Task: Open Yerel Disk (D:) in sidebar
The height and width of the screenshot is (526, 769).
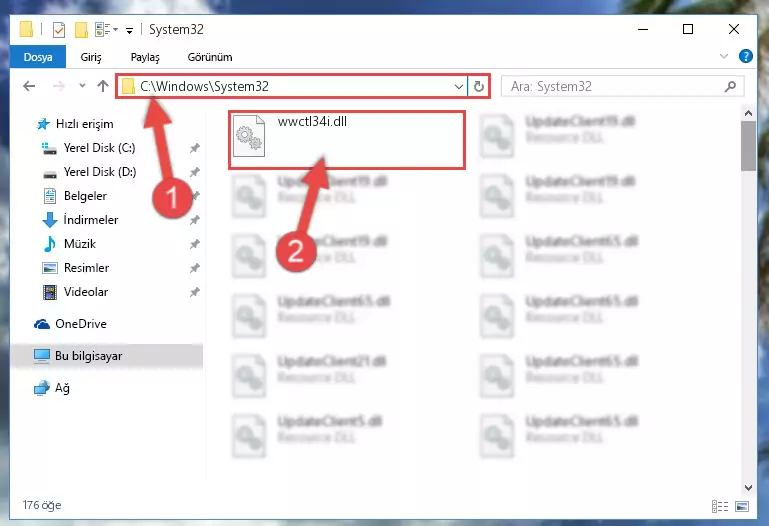Action: point(100,172)
